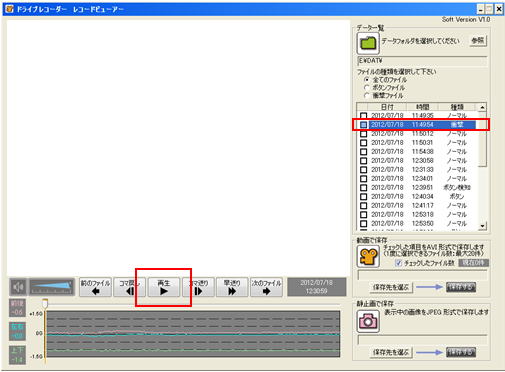The width and height of the screenshot is (505, 372).
Task: Fast forward with 早送り button
Action: [x=232, y=287]
